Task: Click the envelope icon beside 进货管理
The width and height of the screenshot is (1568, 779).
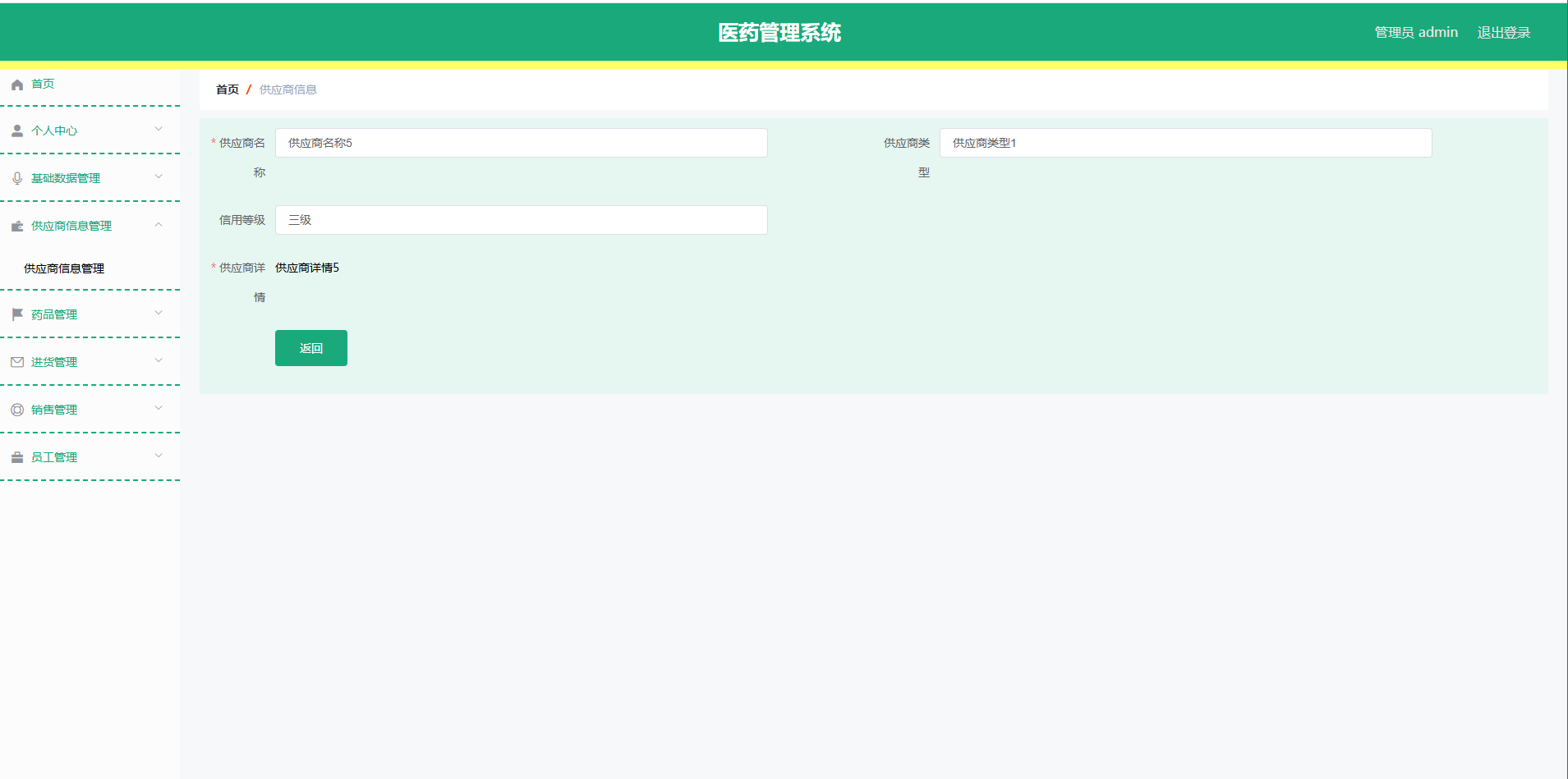Action: click(x=16, y=361)
